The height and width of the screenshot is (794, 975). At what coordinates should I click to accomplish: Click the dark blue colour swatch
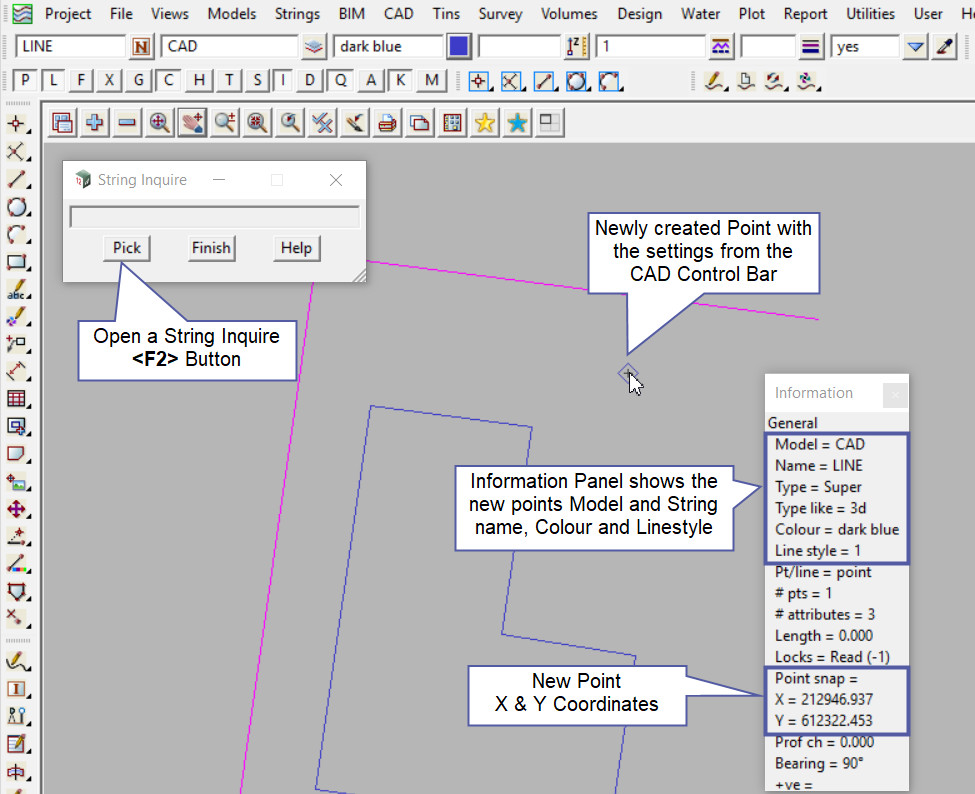click(x=459, y=47)
